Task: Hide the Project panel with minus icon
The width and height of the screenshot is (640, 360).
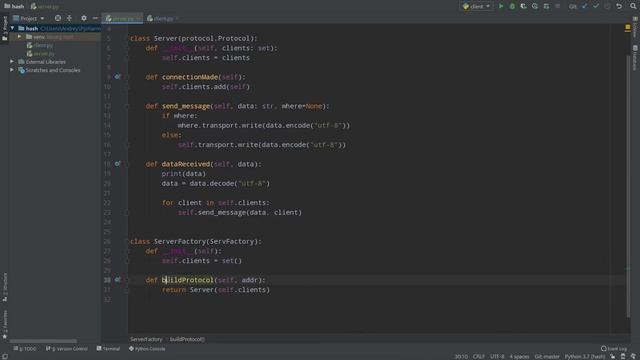Action: 95,18
